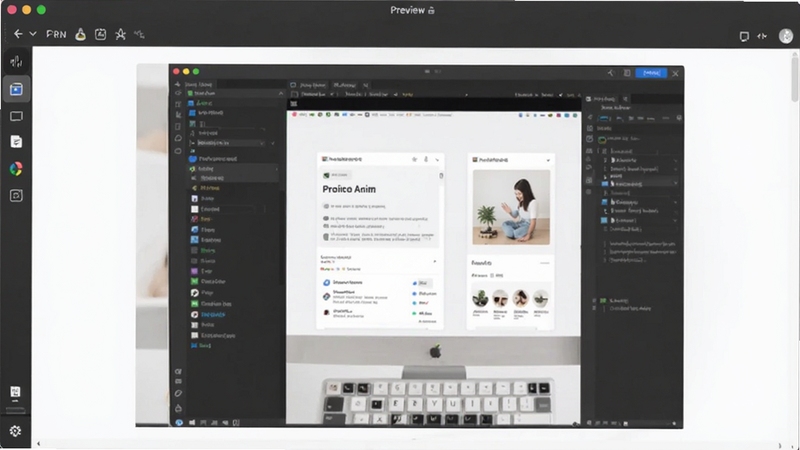Click the Proiico Anim heading
The height and width of the screenshot is (450, 800).
(349, 189)
